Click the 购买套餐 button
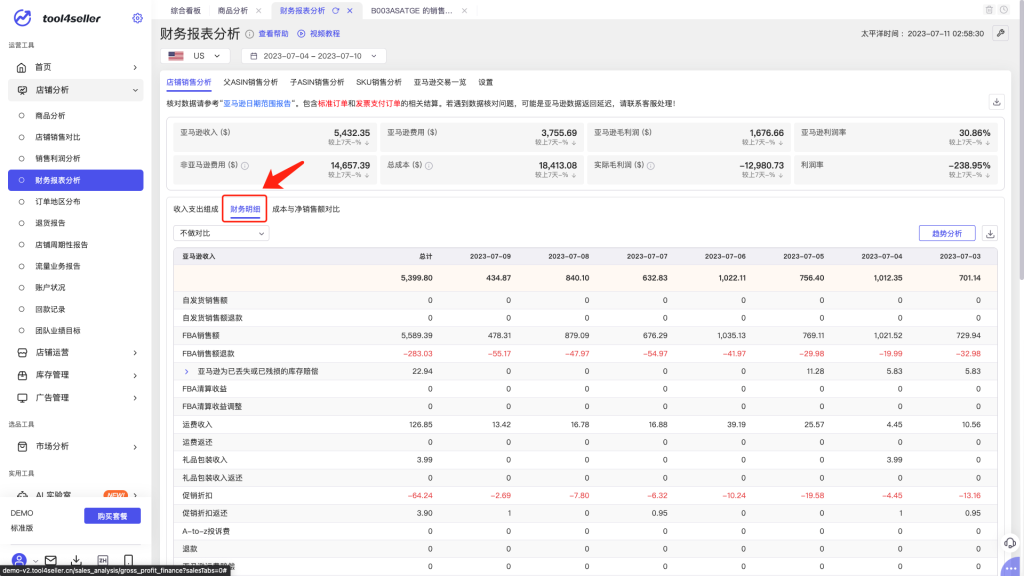Image resolution: width=1024 pixels, height=576 pixels. (112, 516)
